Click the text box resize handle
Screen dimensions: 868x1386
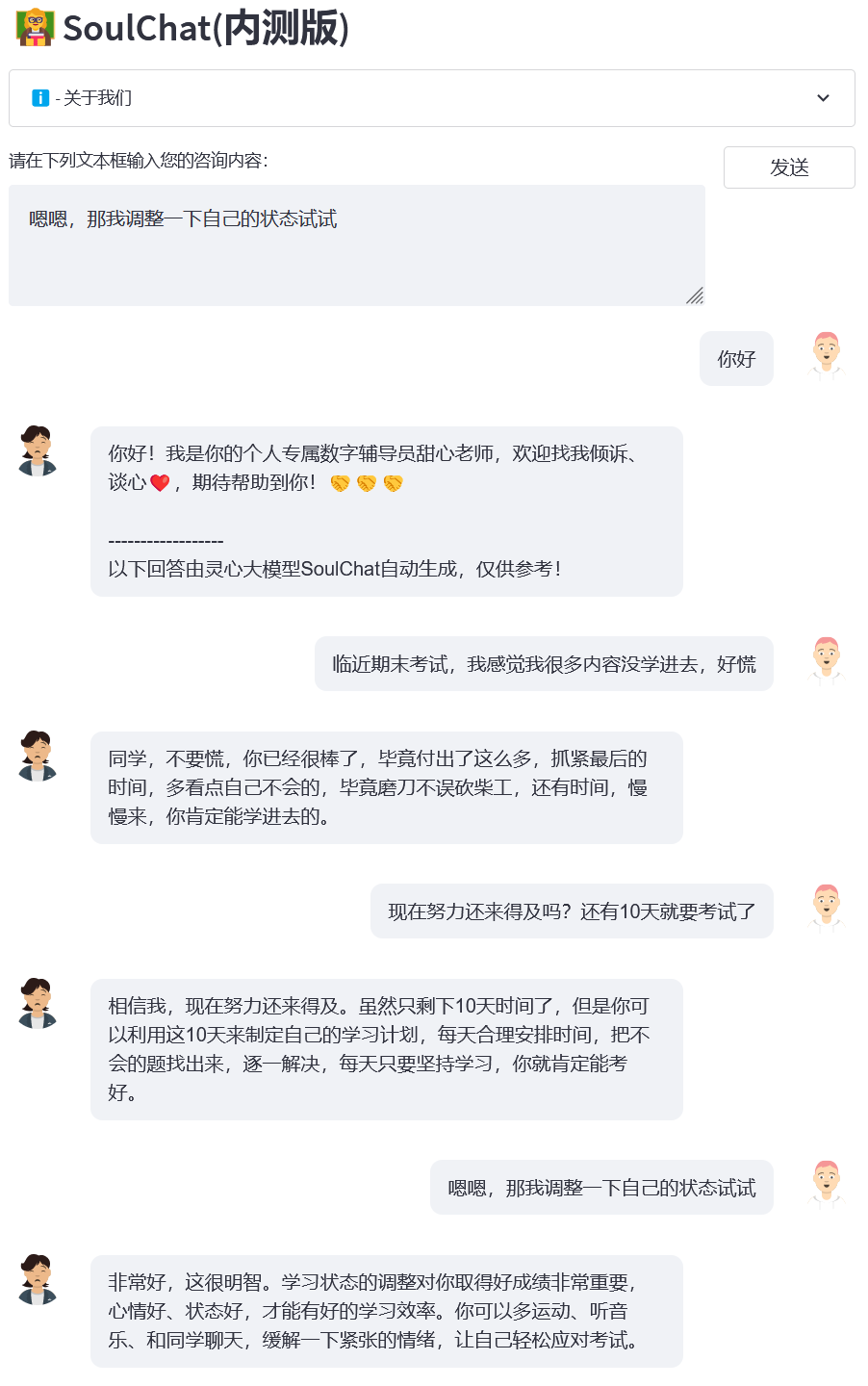[695, 296]
